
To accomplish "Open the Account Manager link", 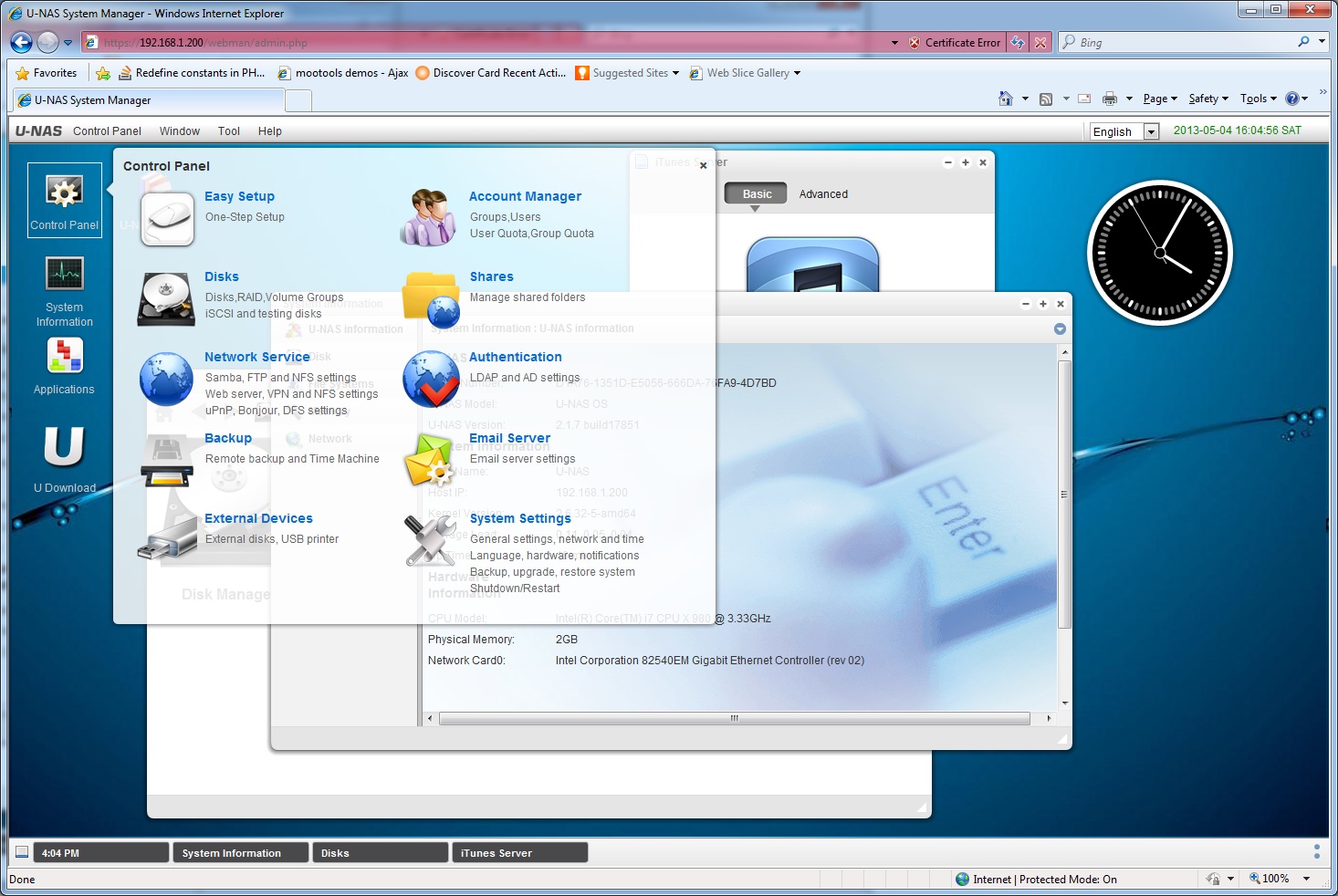I will coord(525,196).
